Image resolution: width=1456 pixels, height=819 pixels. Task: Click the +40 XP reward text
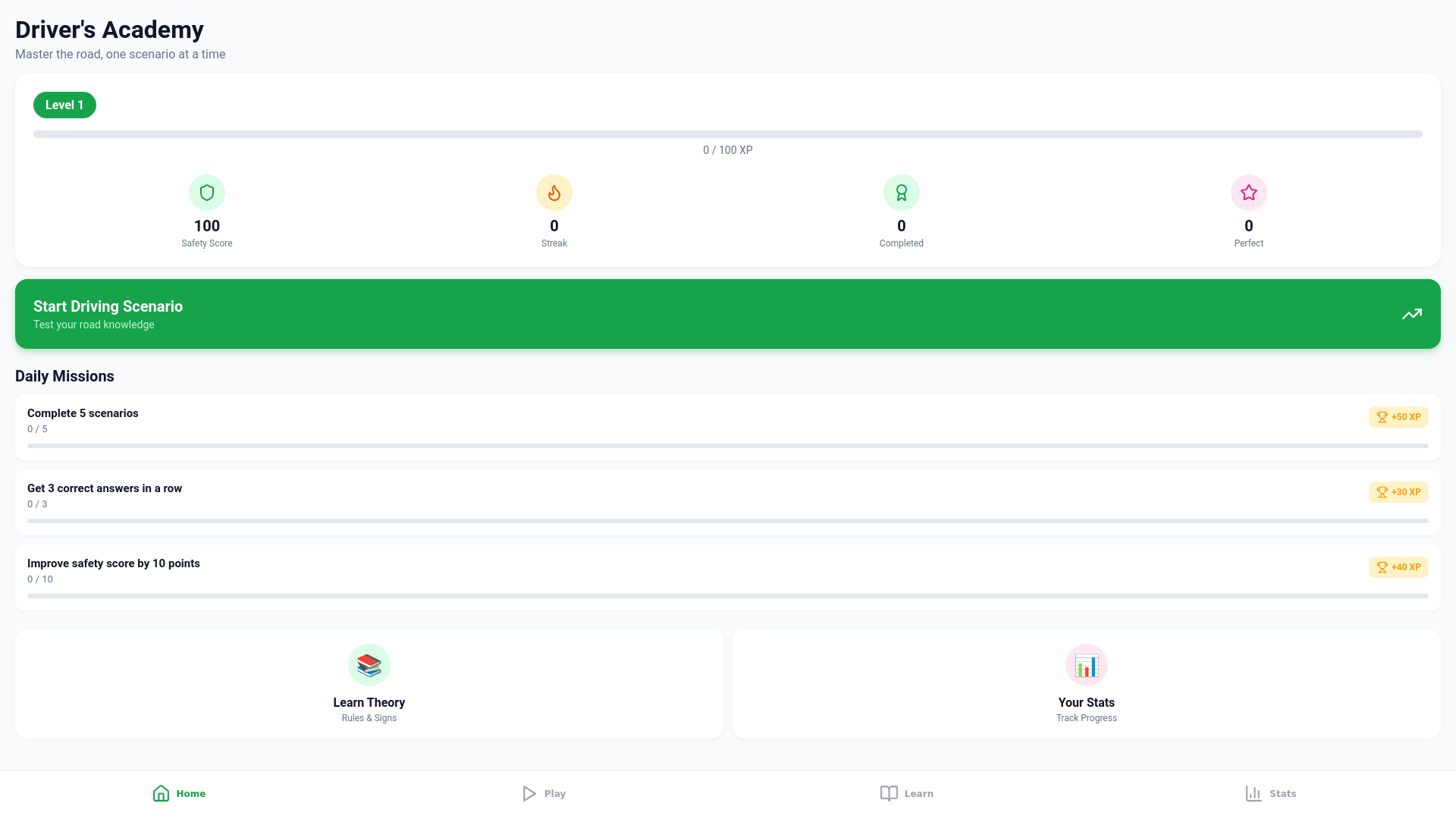[1406, 567]
